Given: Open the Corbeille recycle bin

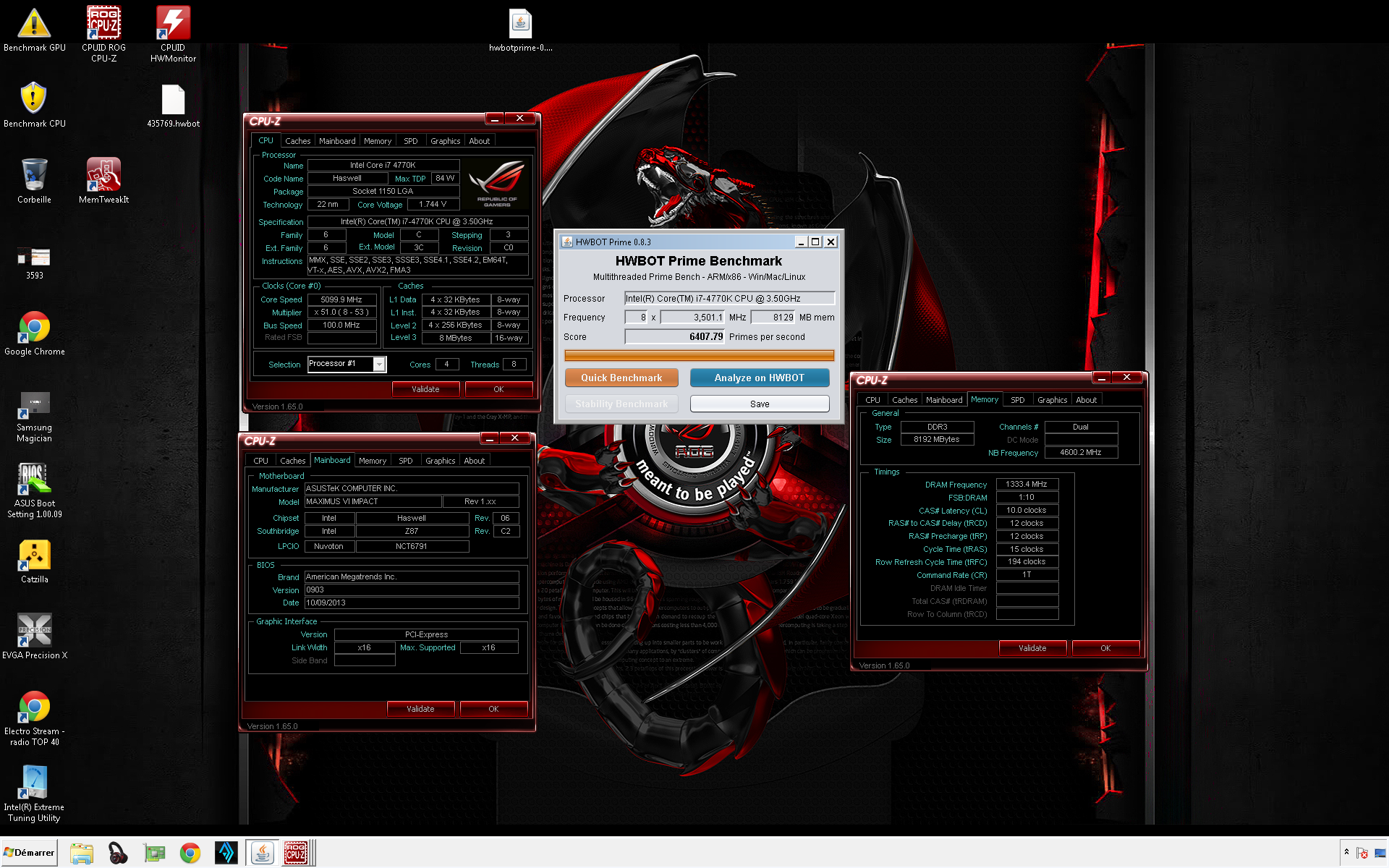Looking at the screenshot, I should tap(34, 181).
